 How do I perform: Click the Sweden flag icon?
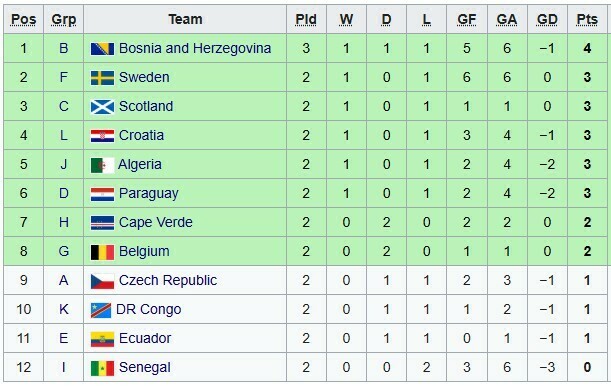pyautogui.click(x=102, y=78)
